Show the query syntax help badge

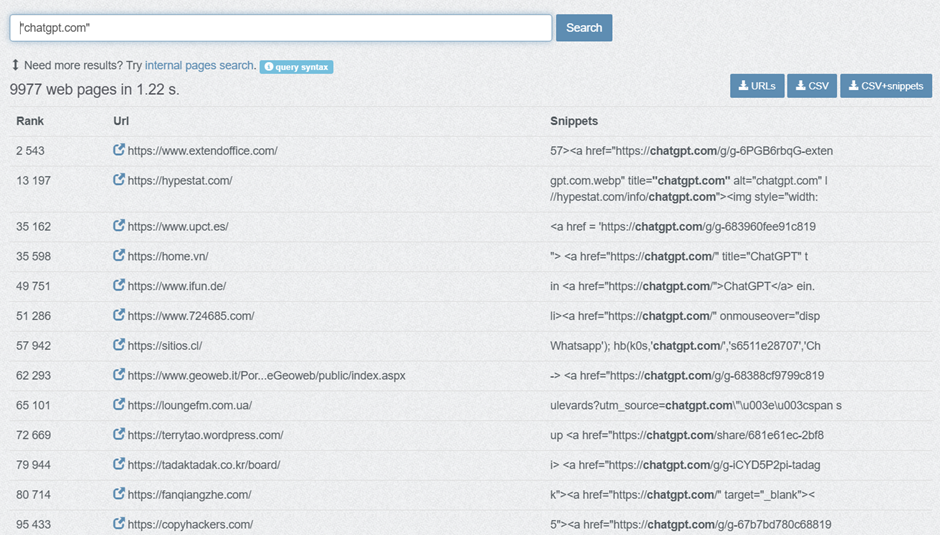point(296,66)
